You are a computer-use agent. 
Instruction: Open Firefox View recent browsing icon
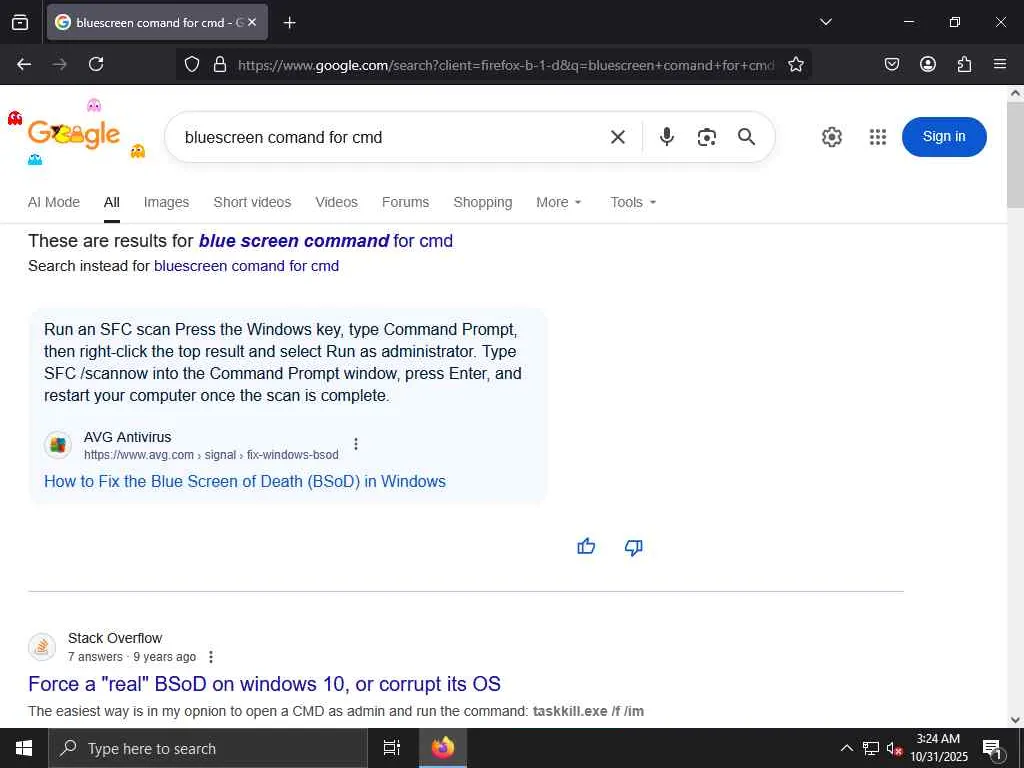pos(20,22)
